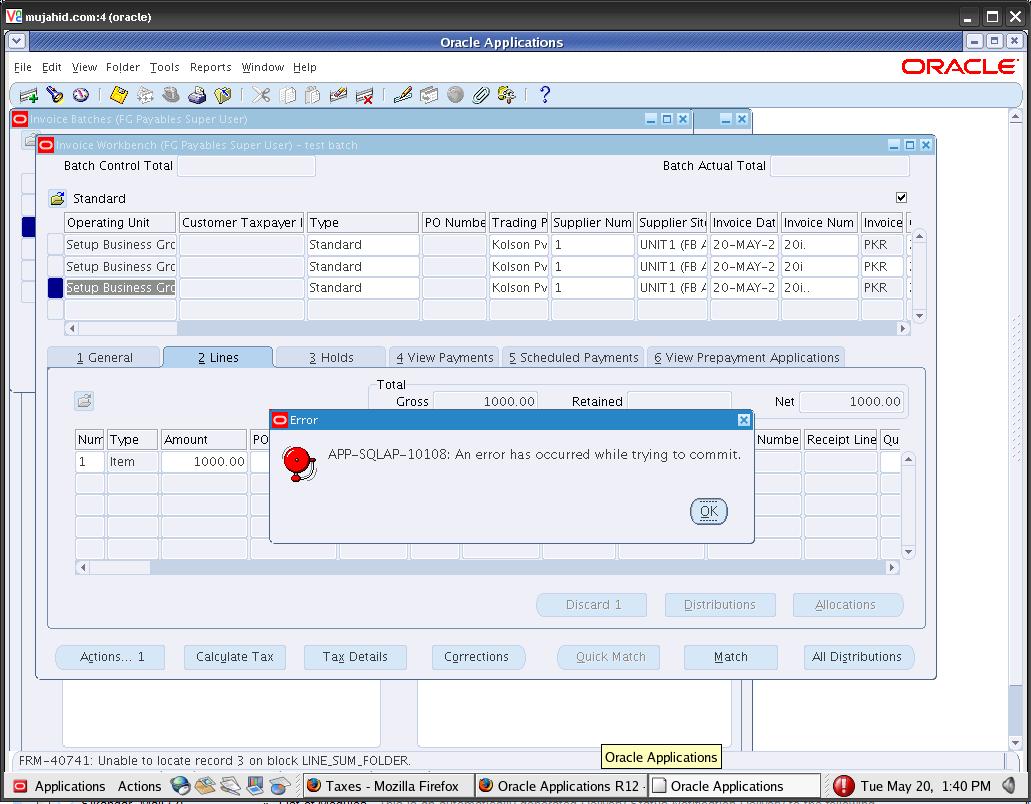Click the status message 'FRM-40741: Unable to locate record'
The width and height of the screenshot is (1031, 804).
tap(214, 761)
